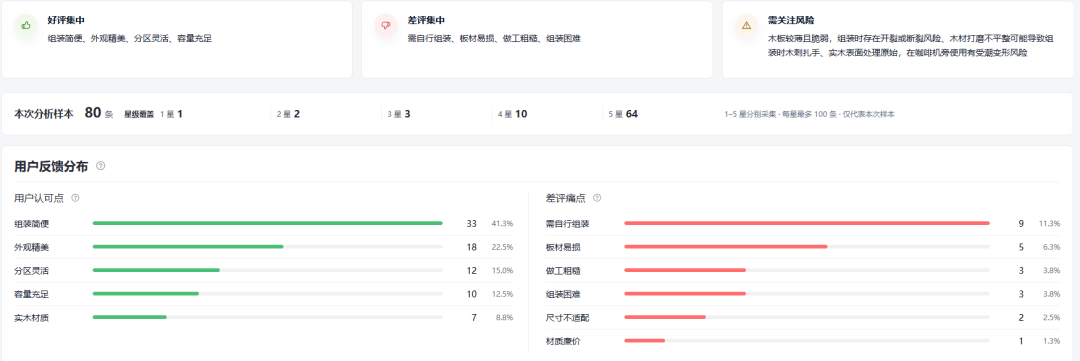Click the 实木材质 row label
The height and width of the screenshot is (361, 1080).
click(x=32, y=318)
